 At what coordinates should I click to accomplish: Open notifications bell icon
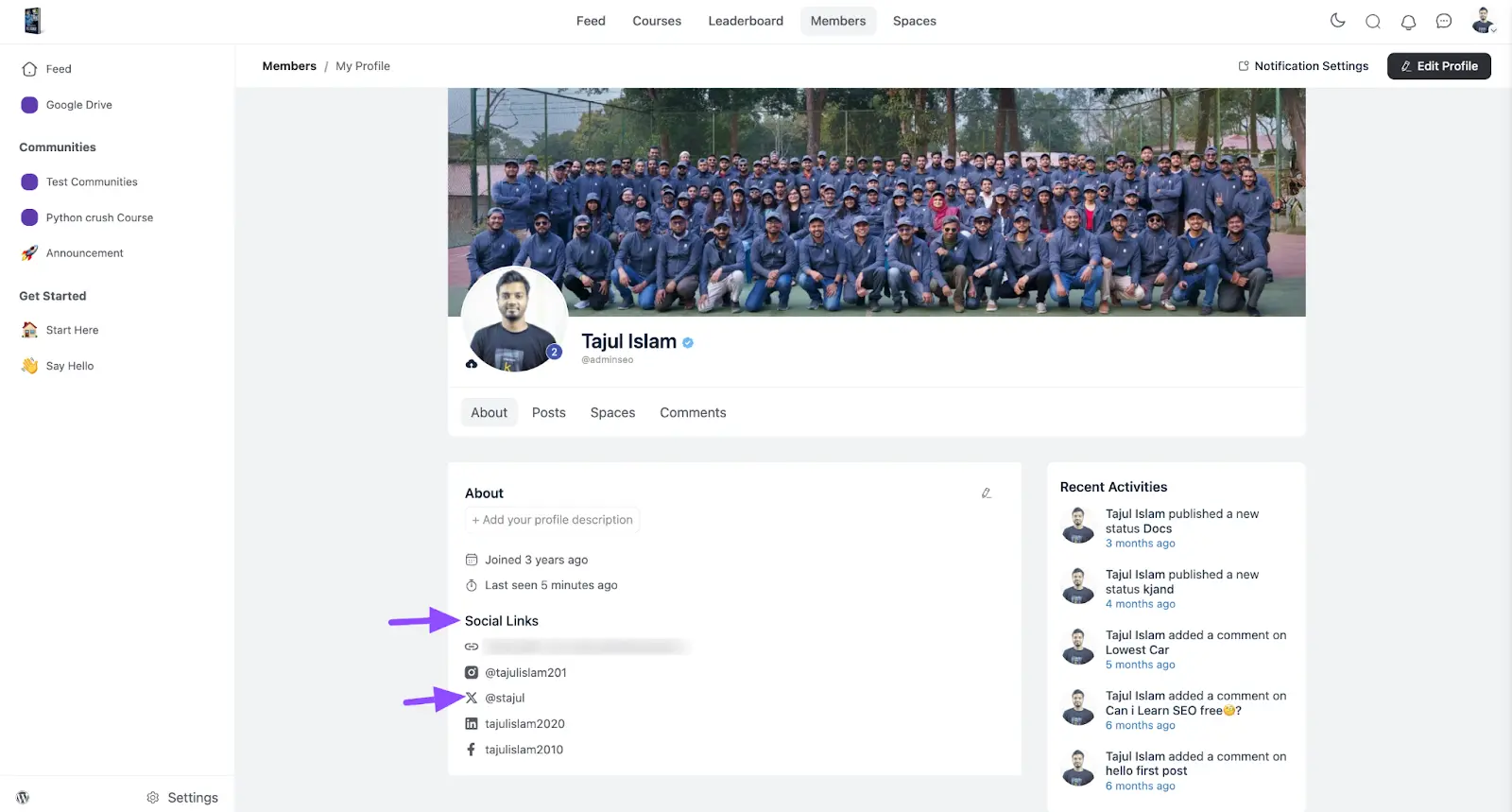point(1408,22)
